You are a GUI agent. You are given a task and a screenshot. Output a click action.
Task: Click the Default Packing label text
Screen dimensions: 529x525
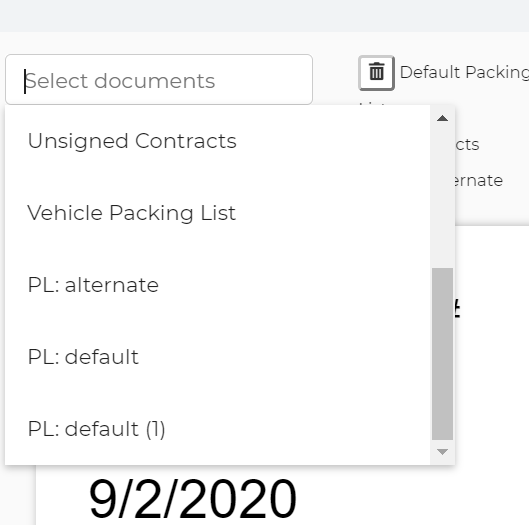[464, 72]
